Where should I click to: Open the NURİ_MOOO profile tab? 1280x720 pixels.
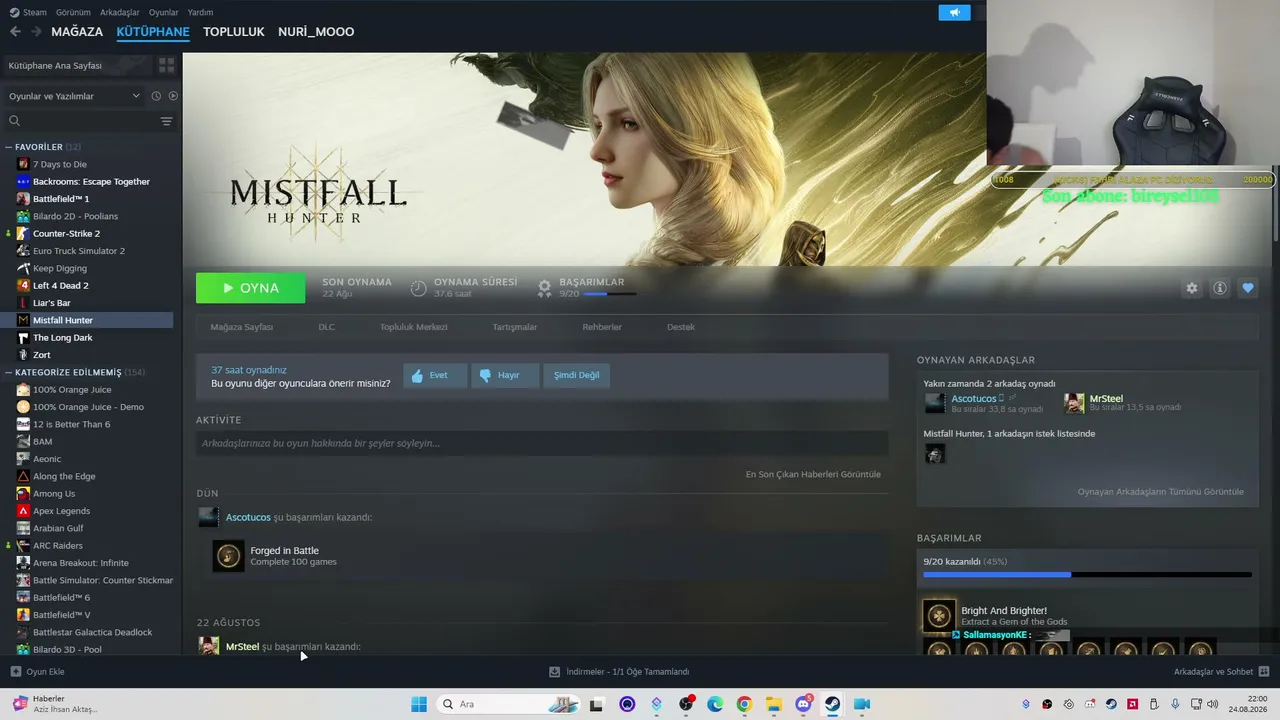[316, 32]
